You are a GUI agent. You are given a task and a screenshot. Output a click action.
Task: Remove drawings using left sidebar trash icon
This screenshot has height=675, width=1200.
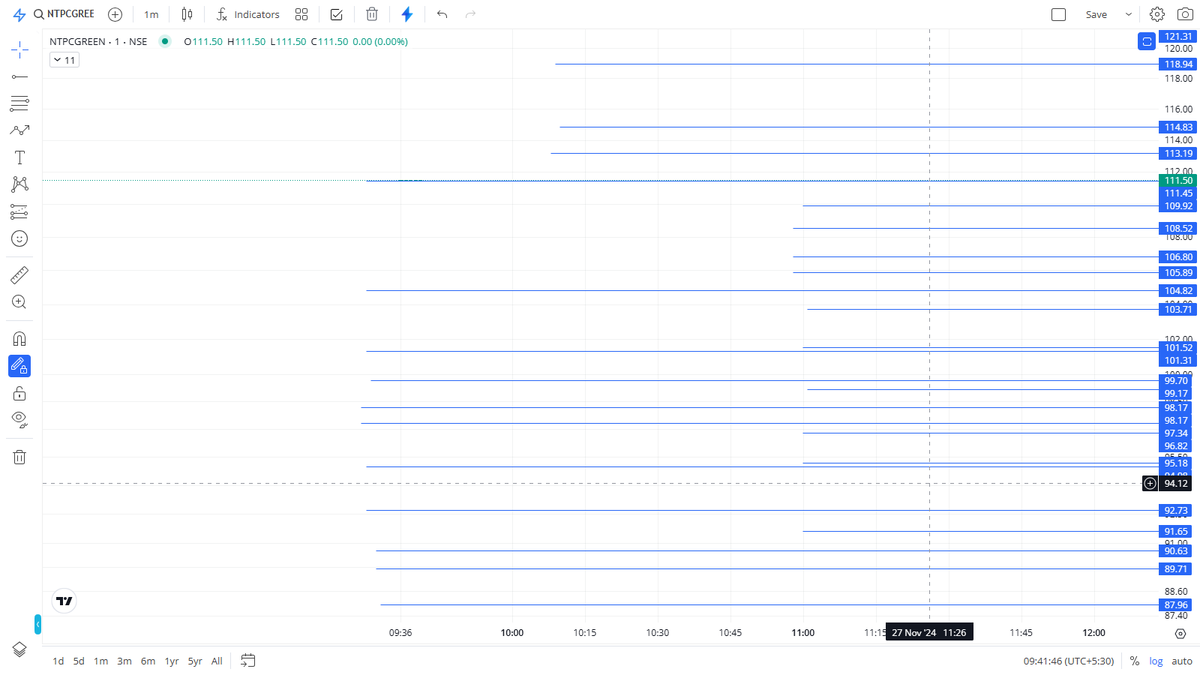point(19,457)
